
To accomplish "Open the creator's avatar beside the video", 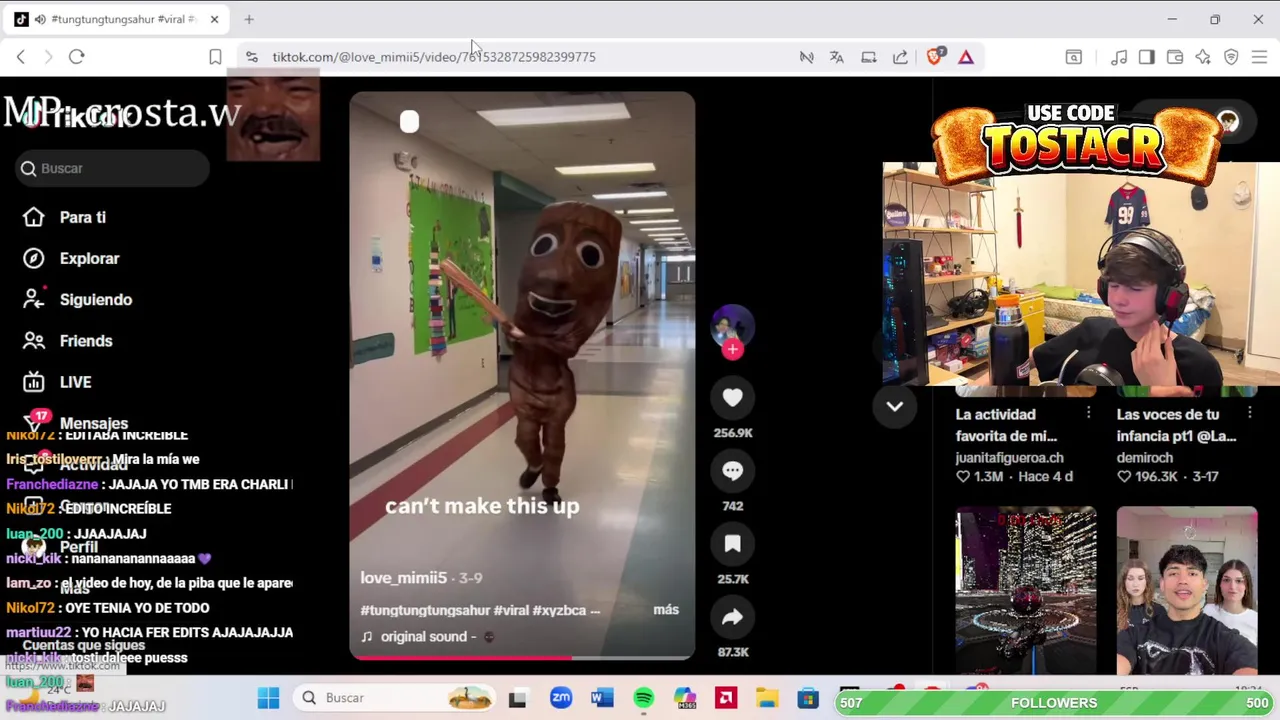I will click(x=732, y=326).
